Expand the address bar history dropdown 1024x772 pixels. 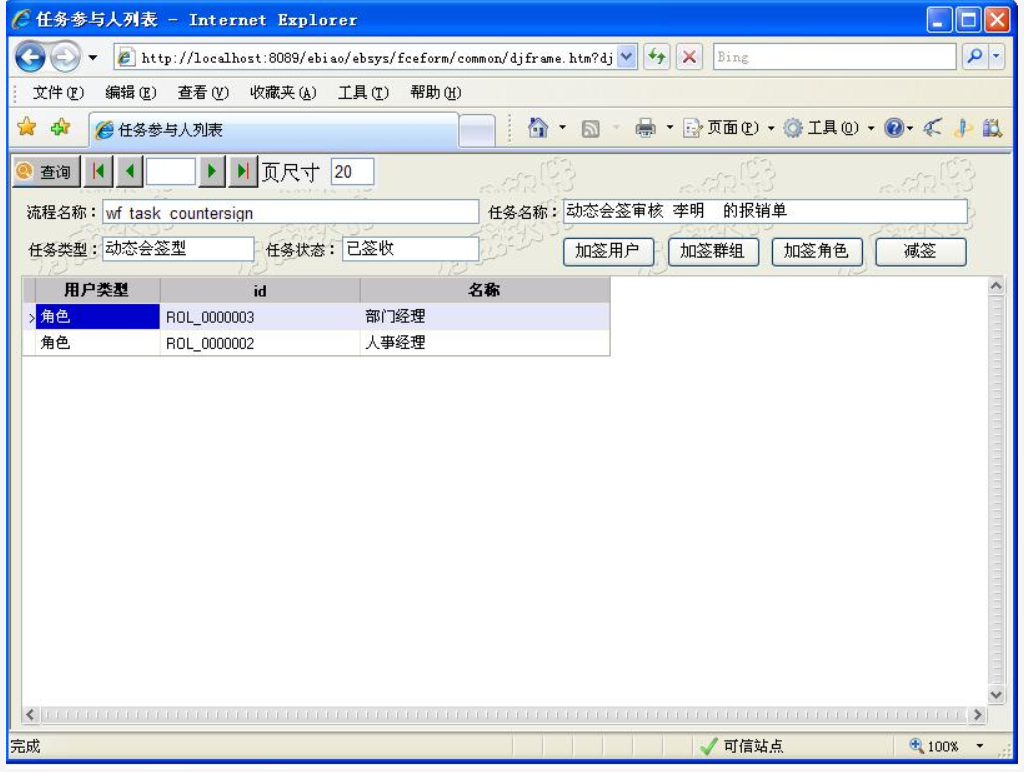626,57
